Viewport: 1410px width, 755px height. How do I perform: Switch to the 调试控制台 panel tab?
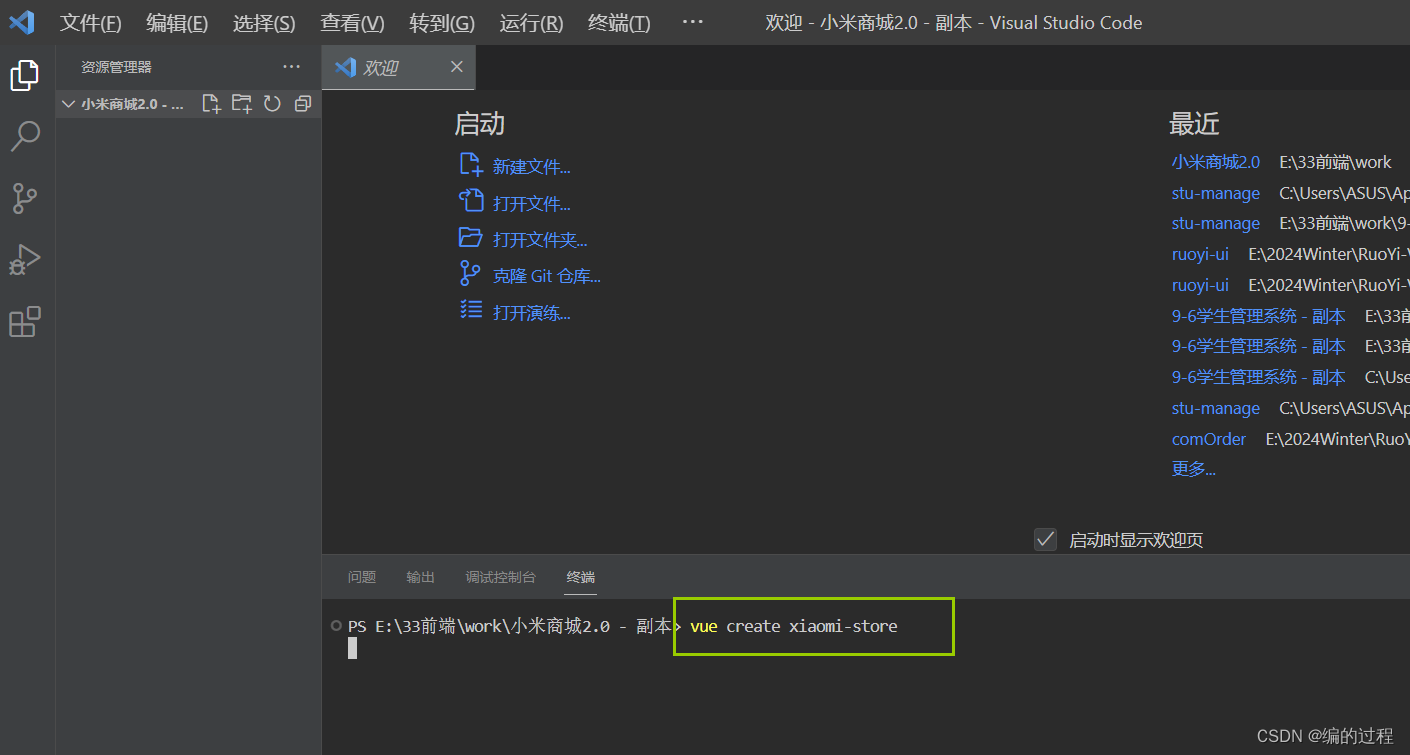coord(501,577)
